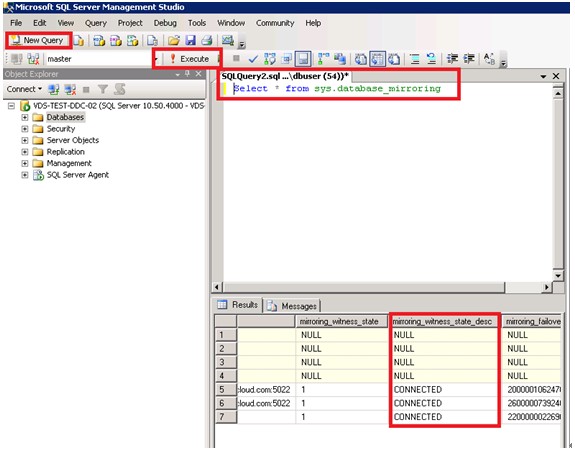The image size is (575, 462).
Task: Open Object Explorer window position dropdown arrow
Action: coord(177,74)
